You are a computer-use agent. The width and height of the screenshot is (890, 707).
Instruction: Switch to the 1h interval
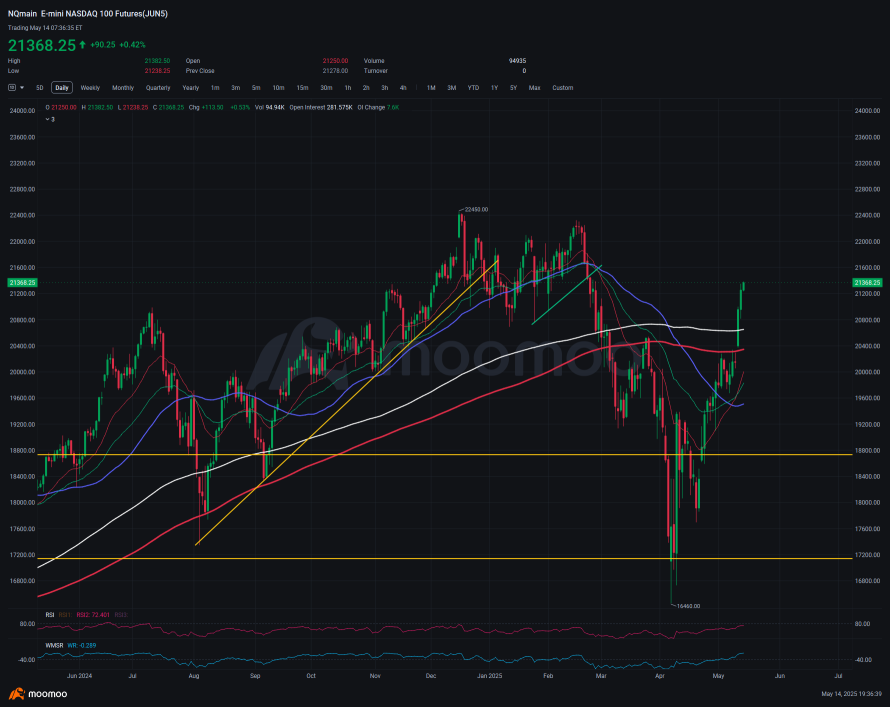[x=348, y=88]
